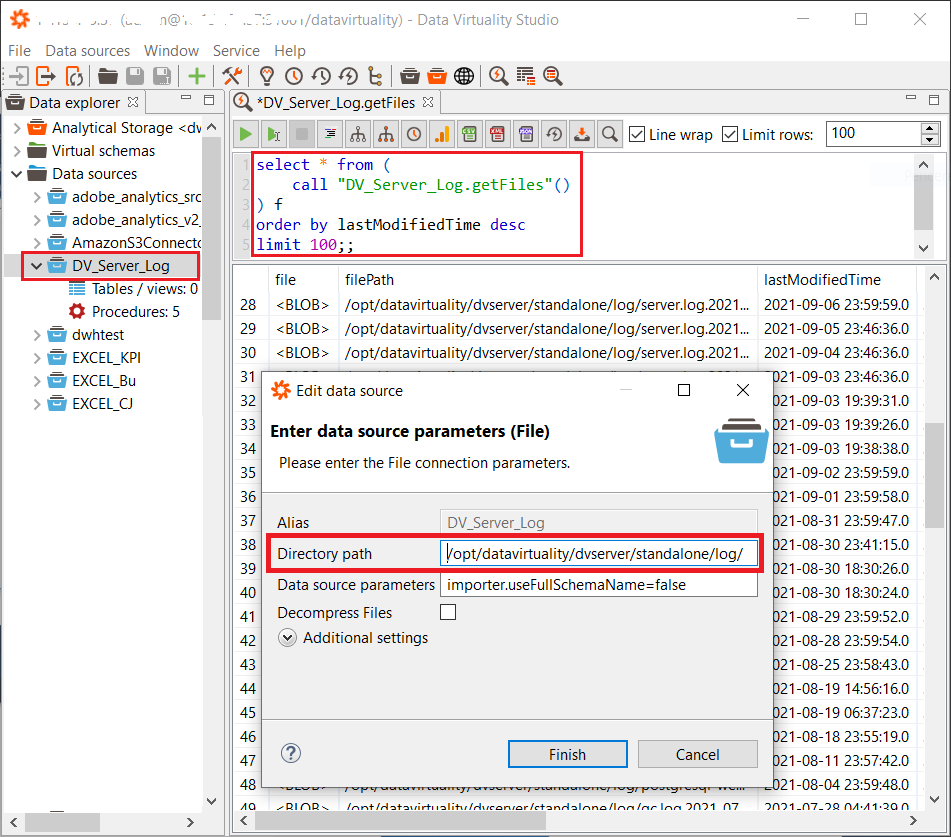Click the clock schedule icon in the editor toolbar

pos(414,134)
